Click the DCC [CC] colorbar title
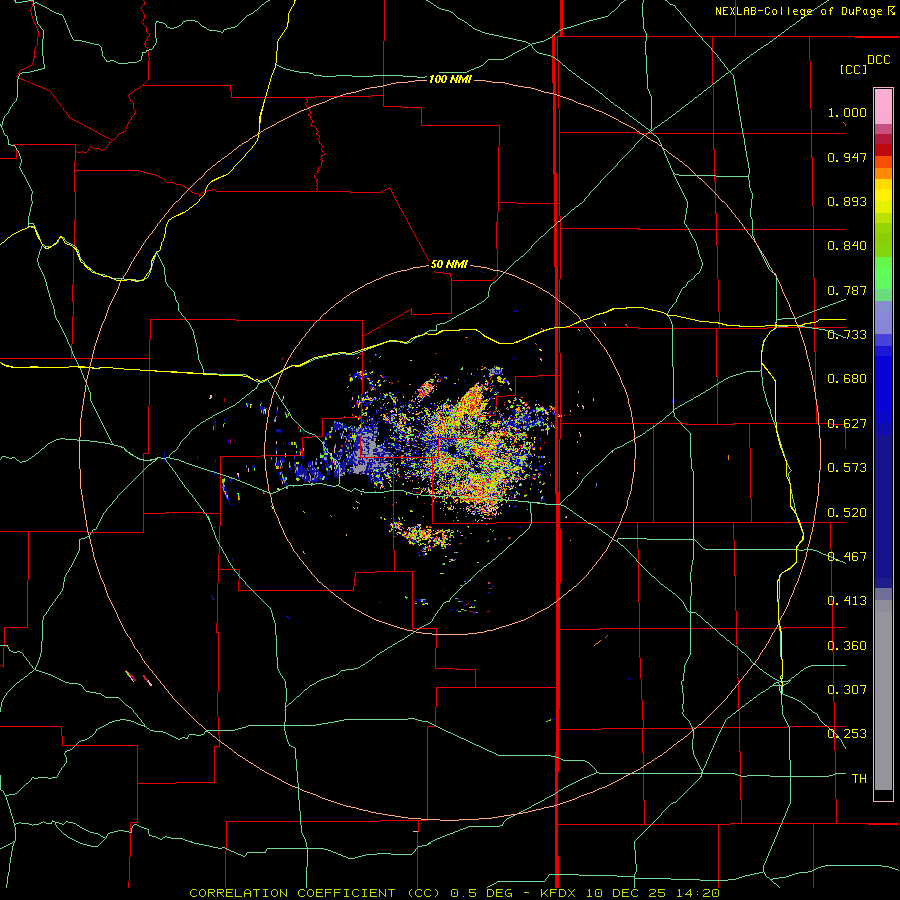The image size is (900, 900). click(865, 64)
